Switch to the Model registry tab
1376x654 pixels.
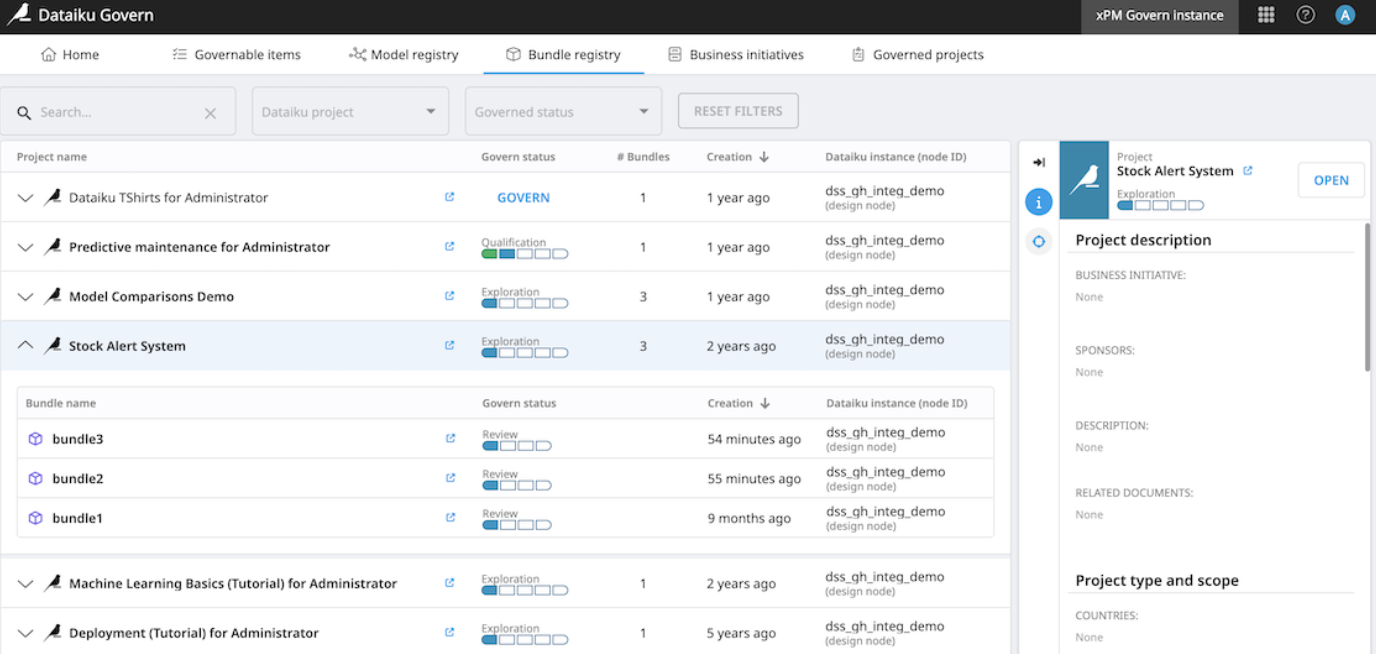[x=403, y=54]
